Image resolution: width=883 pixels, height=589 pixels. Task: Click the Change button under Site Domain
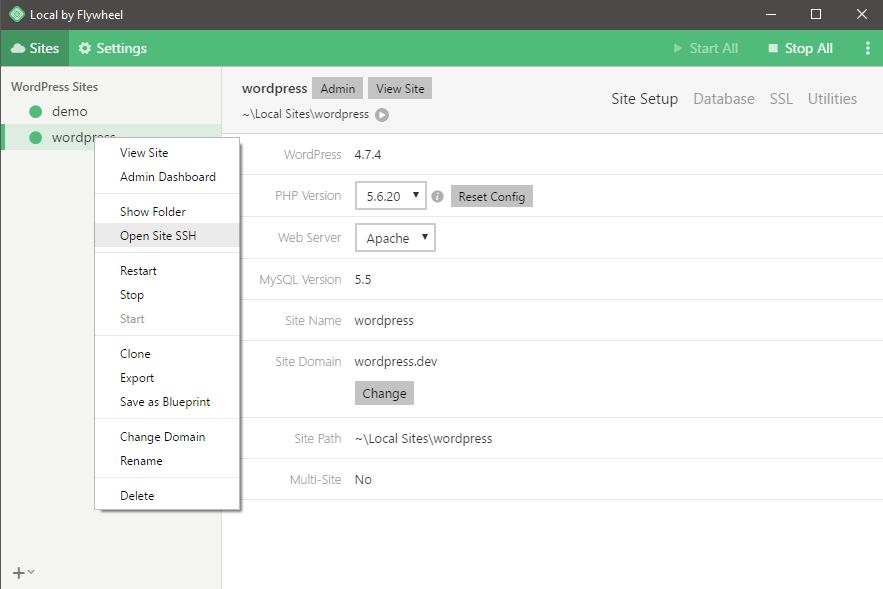pos(384,393)
